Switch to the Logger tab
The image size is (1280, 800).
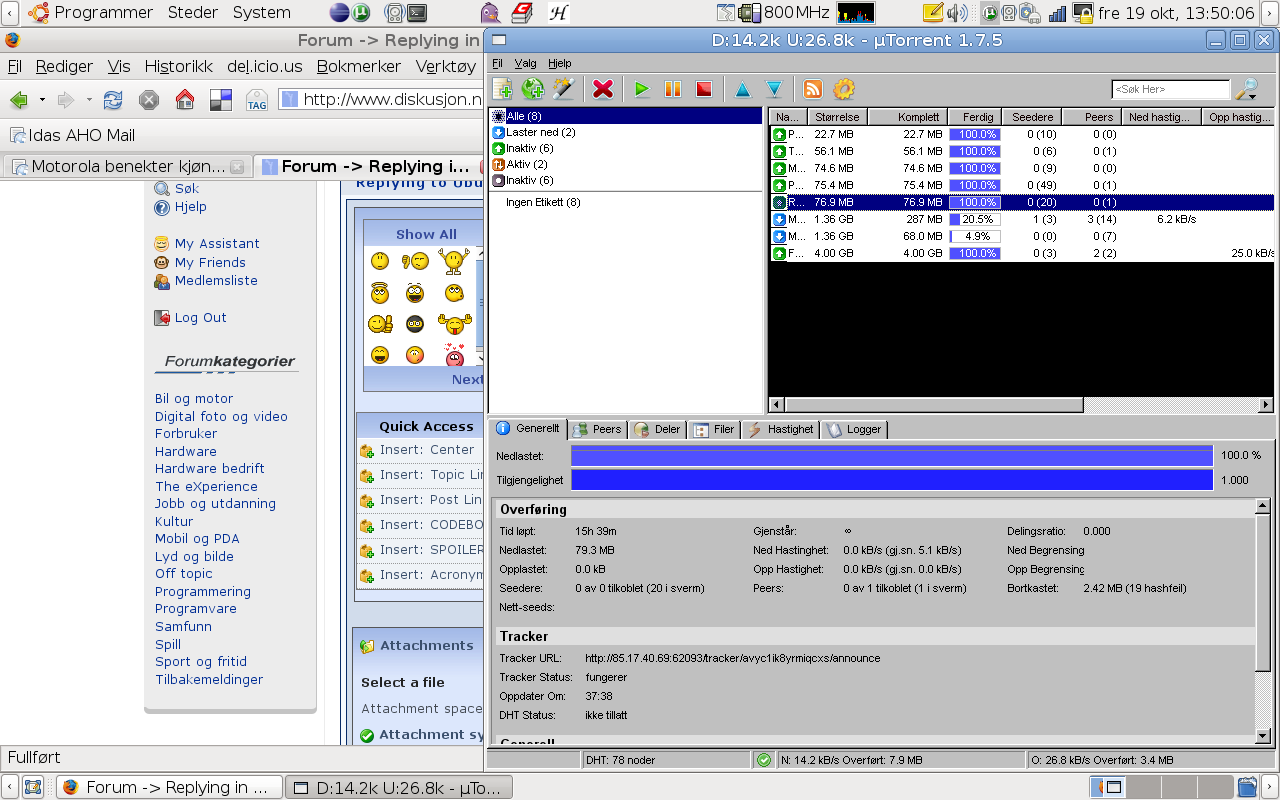[x=854, y=429]
